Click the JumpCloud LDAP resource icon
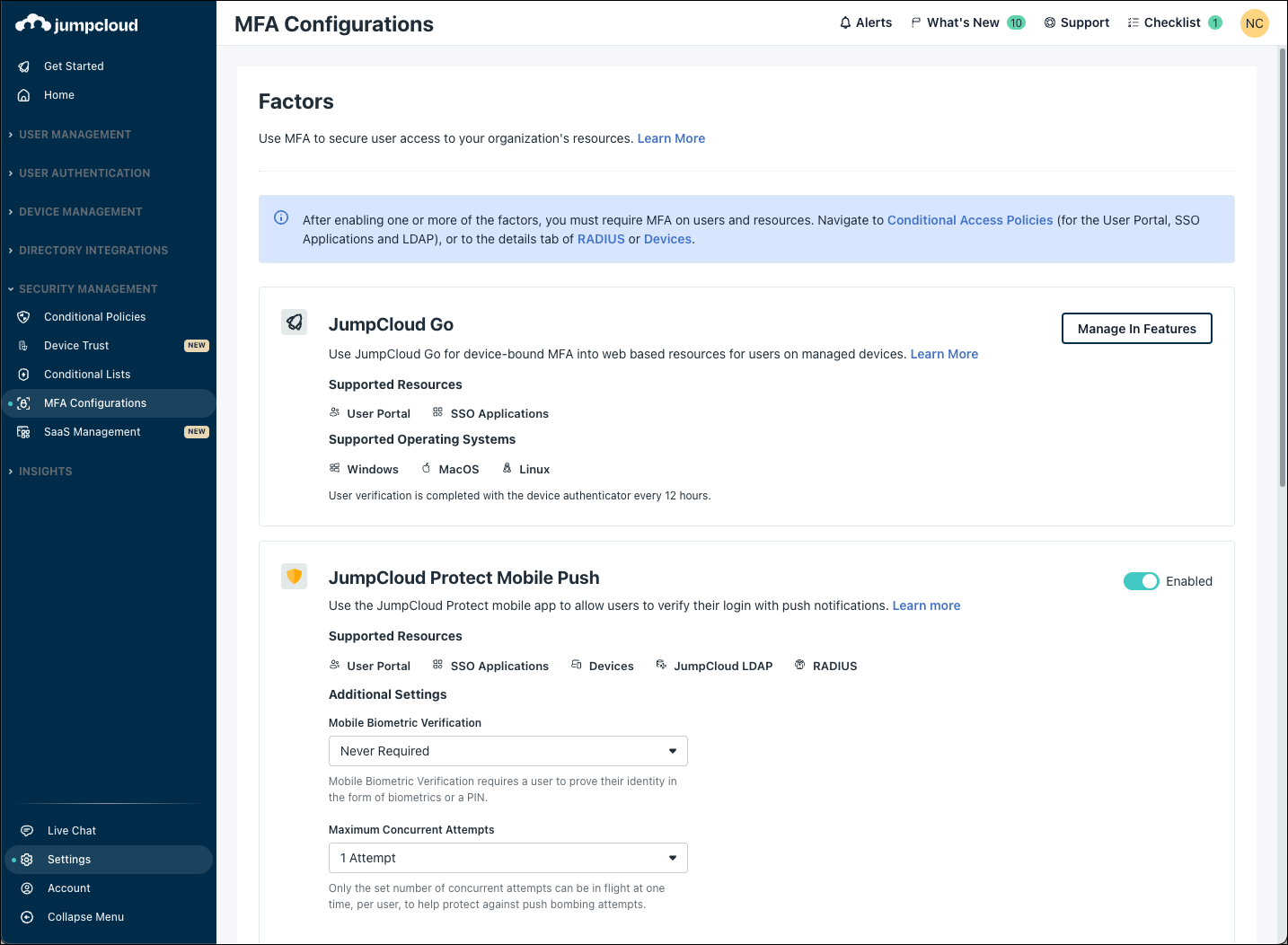 pyautogui.click(x=661, y=665)
